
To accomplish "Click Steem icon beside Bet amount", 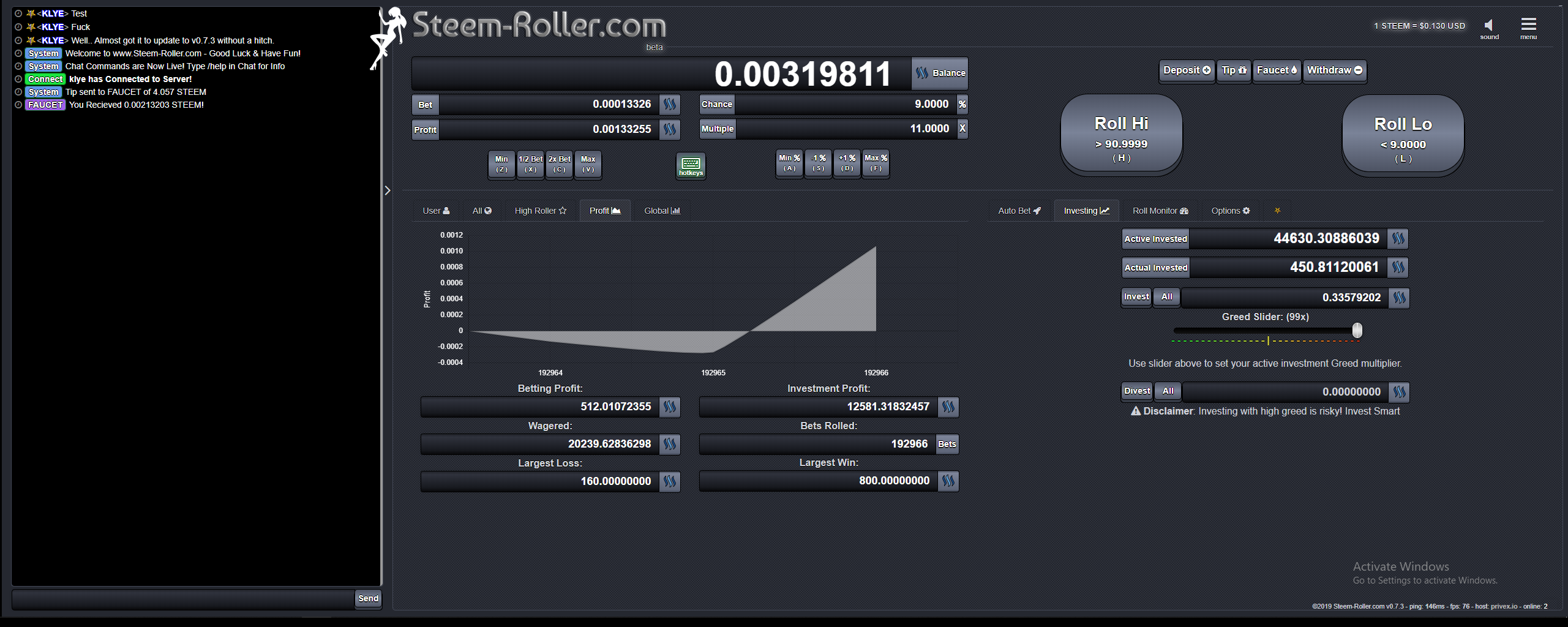I will coord(670,105).
